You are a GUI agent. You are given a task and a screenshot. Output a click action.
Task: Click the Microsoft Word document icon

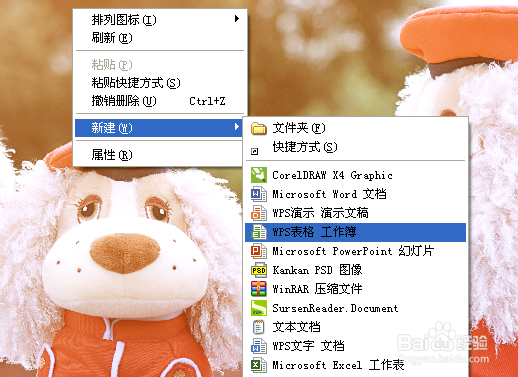pyautogui.click(x=259, y=194)
